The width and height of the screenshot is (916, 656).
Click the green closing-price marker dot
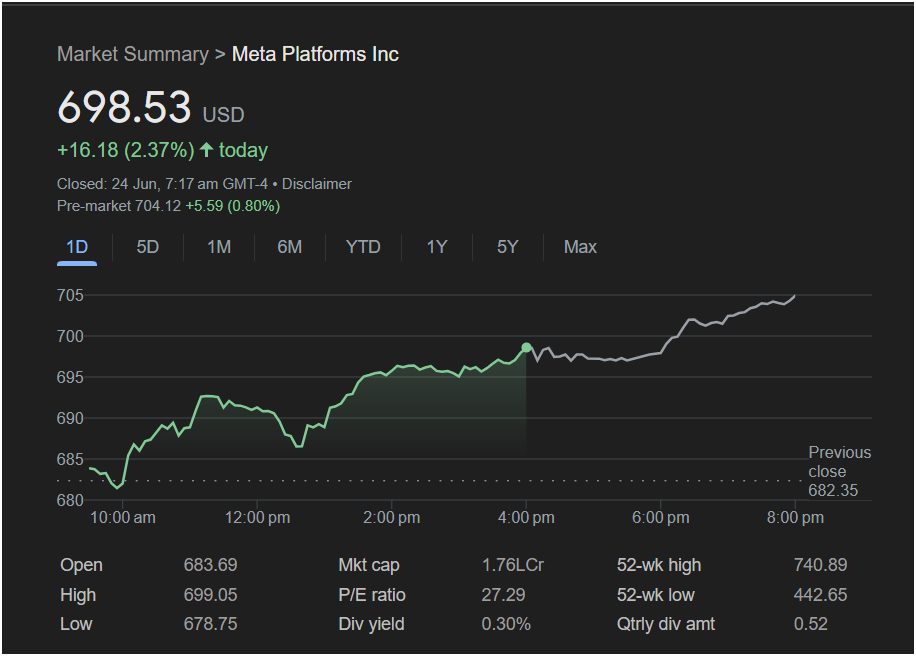click(x=526, y=348)
